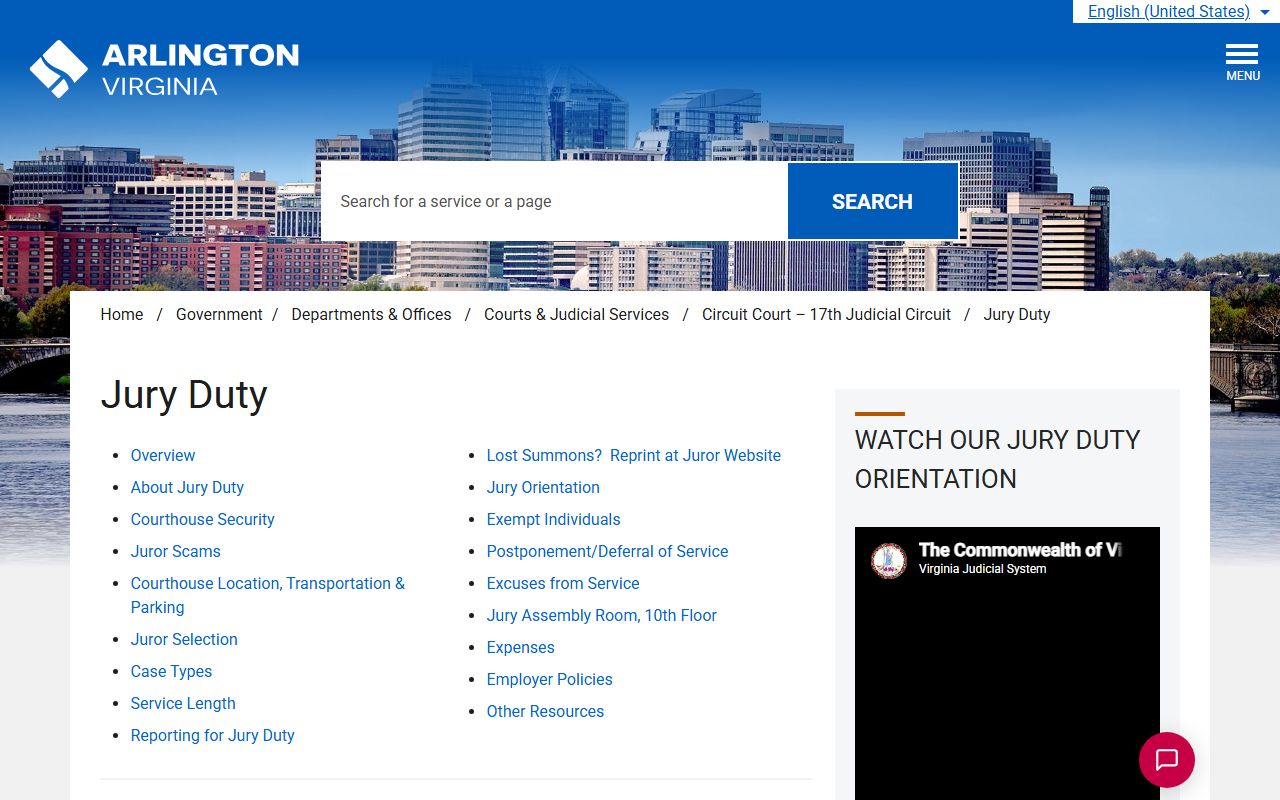Viewport: 1280px width, 800px height.
Task: Click the Arlington Virginia logo
Action: (x=164, y=69)
